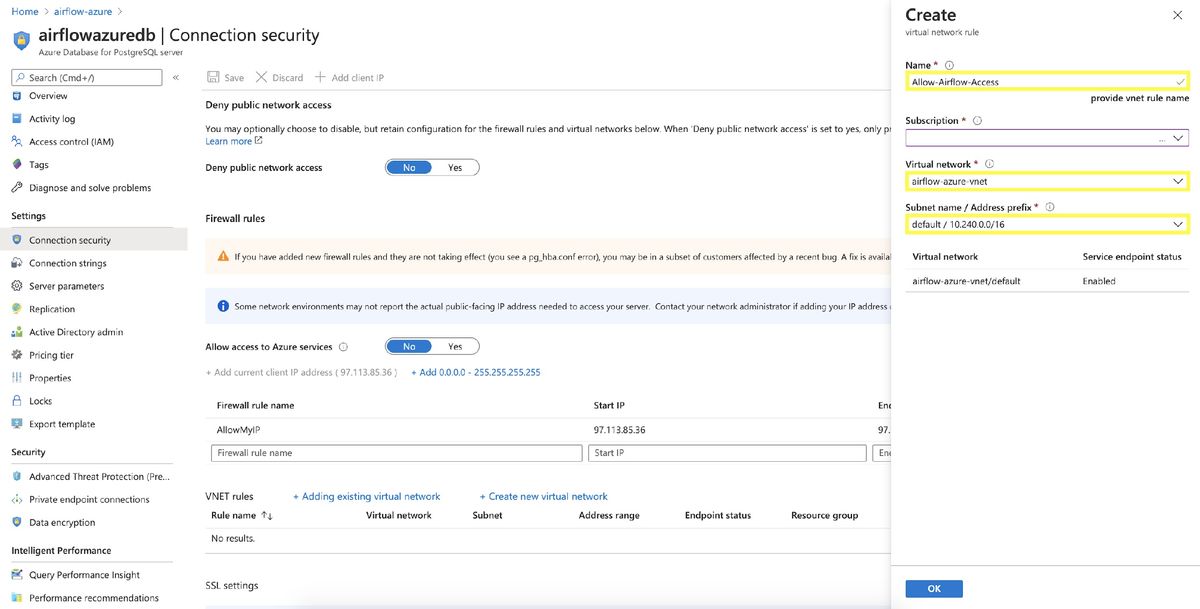The height and width of the screenshot is (609, 1200).
Task: Set Allow access to Azure services to No
Action: tap(409, 347)
